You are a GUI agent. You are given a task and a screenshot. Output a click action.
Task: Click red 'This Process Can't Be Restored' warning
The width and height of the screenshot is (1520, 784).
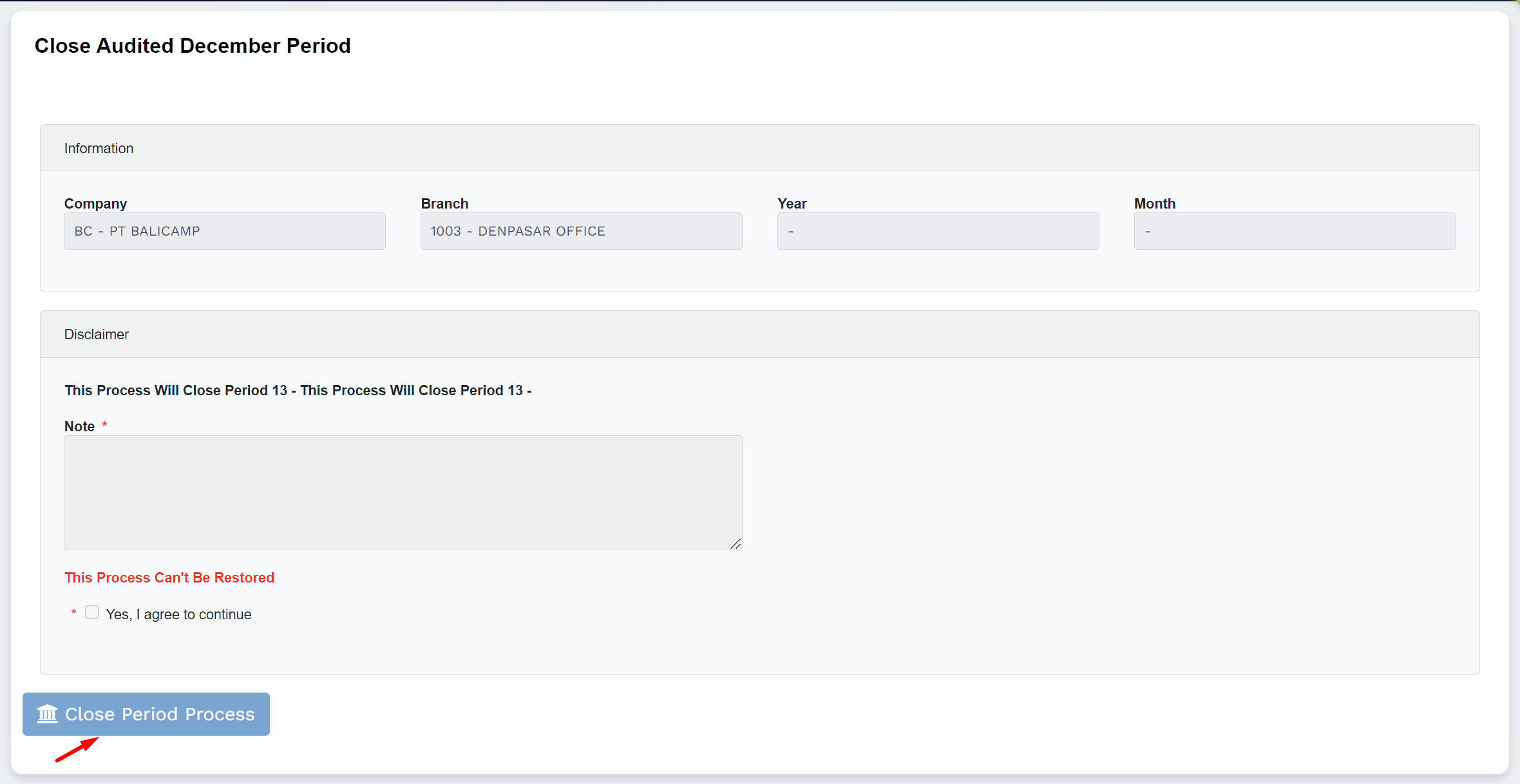click(x=169, y=577)
